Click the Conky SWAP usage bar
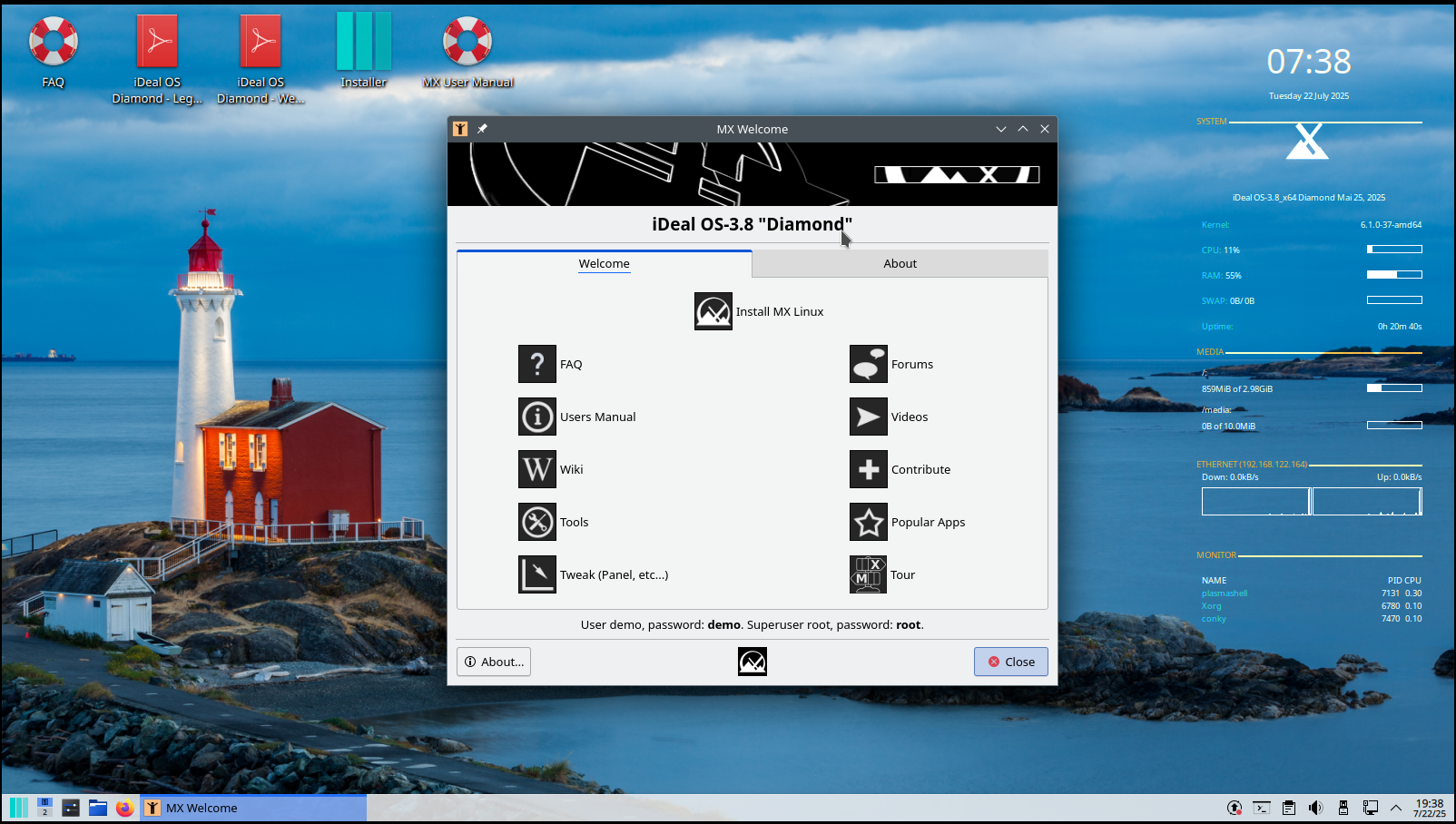Image resolution: width=1456 pixels, height=824 pixels. point(1394,299)
